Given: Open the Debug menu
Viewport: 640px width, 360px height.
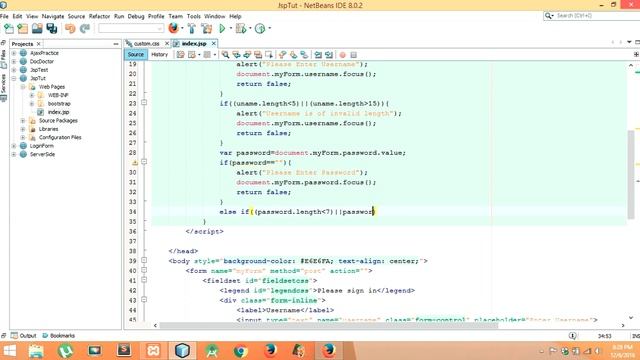Looking at the screenshot, I should point(136,16).
